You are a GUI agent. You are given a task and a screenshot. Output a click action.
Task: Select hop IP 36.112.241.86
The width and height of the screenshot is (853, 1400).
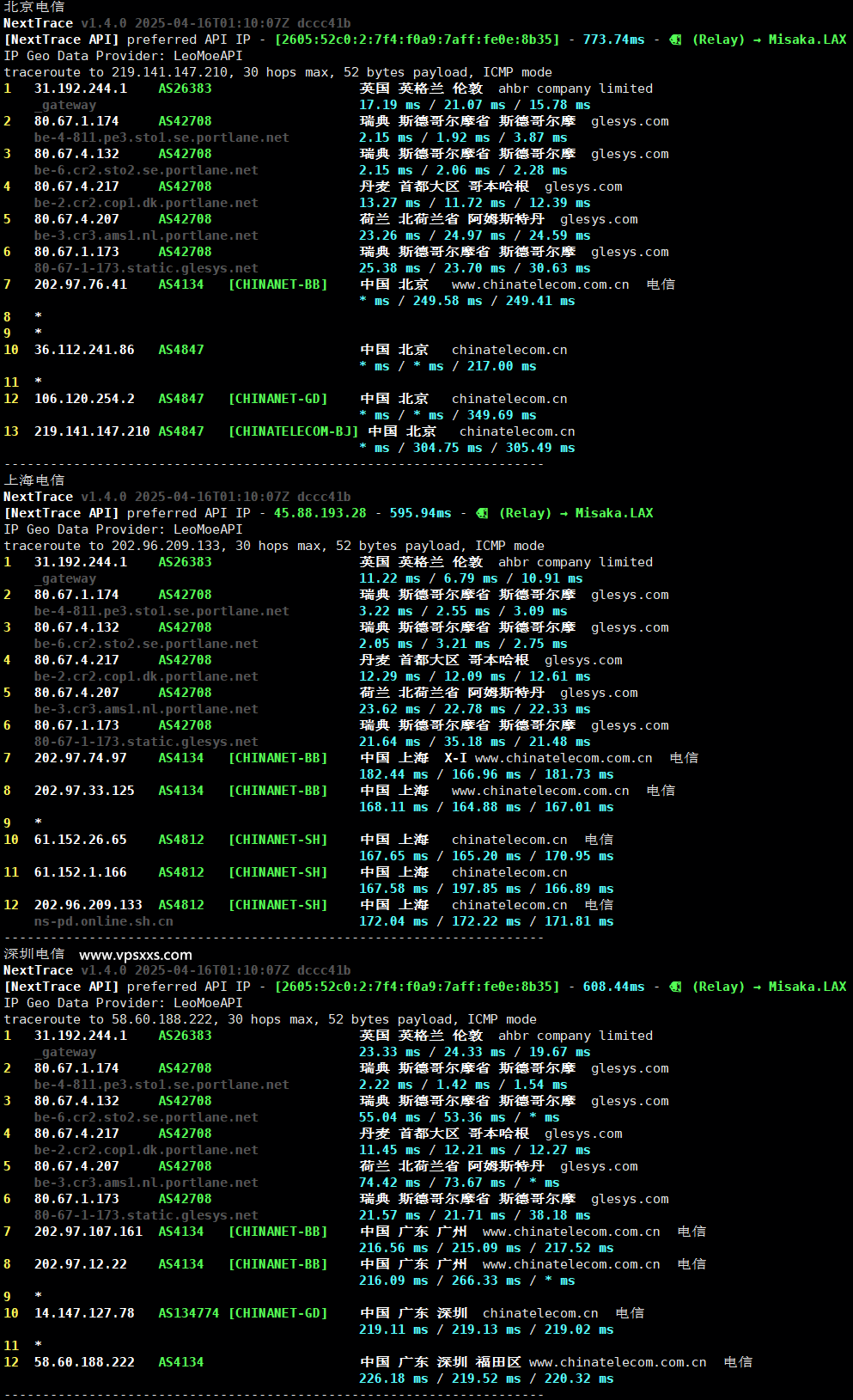84,350
